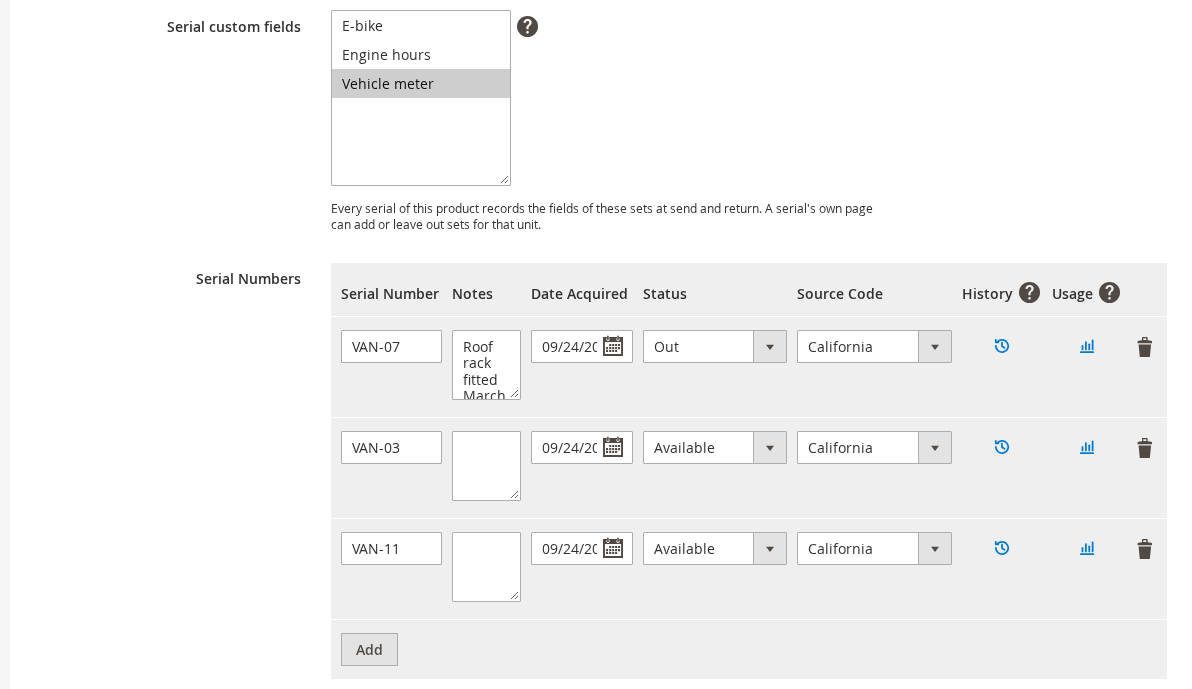Click the empty notes box for VAN-11
The width and height of the screenshot is (1192, 689).
487,567
